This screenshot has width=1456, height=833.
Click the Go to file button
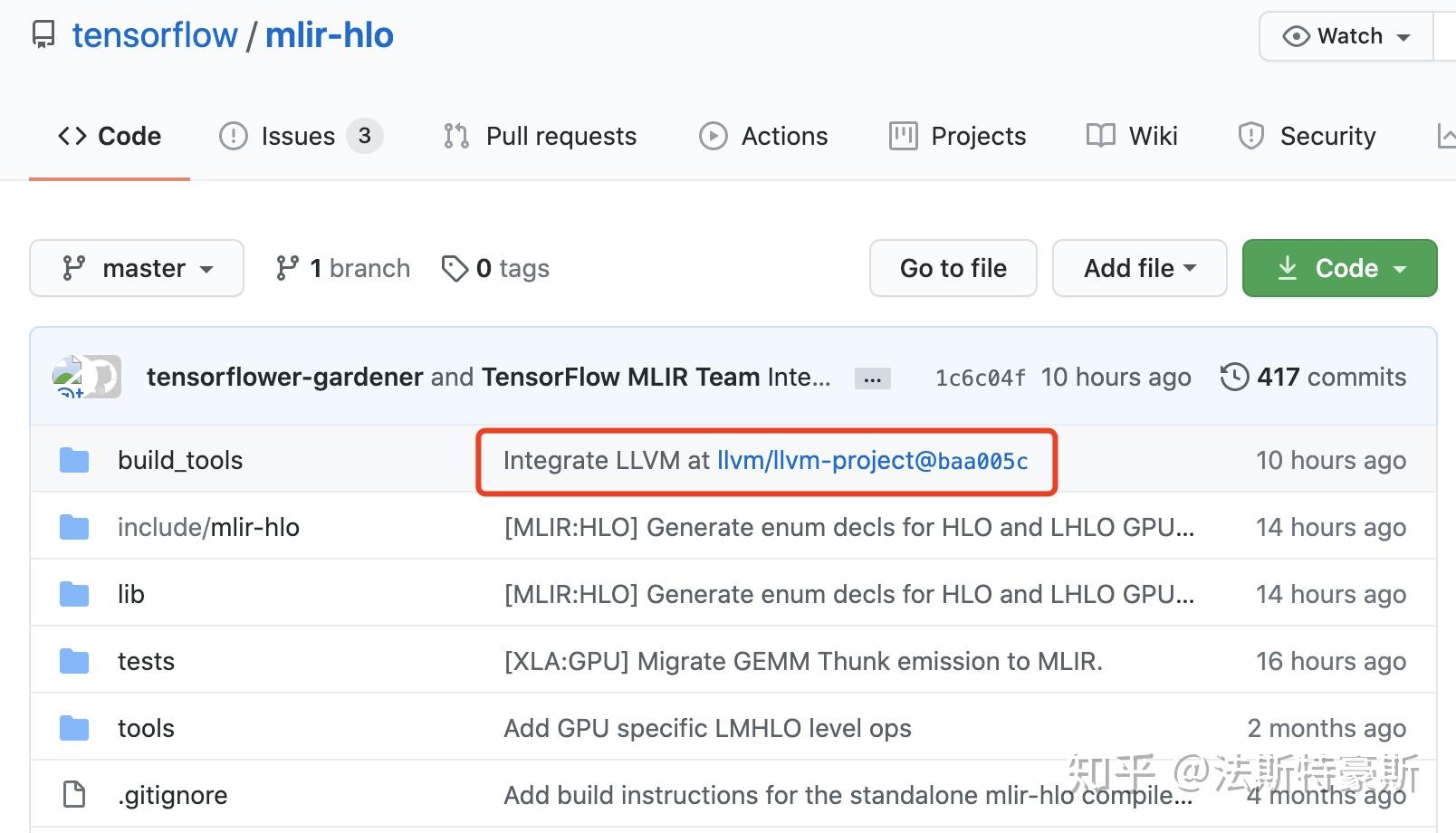tap(953, 268)
